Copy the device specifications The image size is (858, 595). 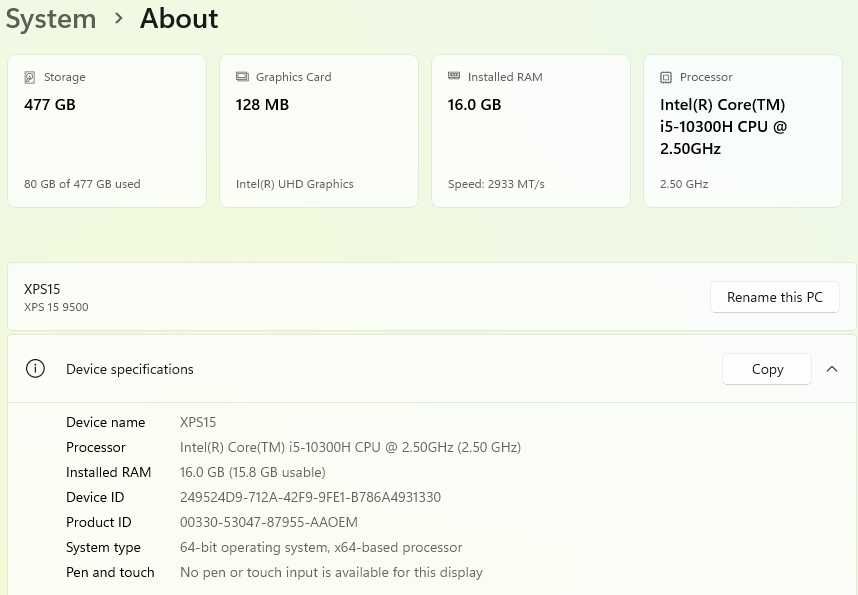pos(767,369)
